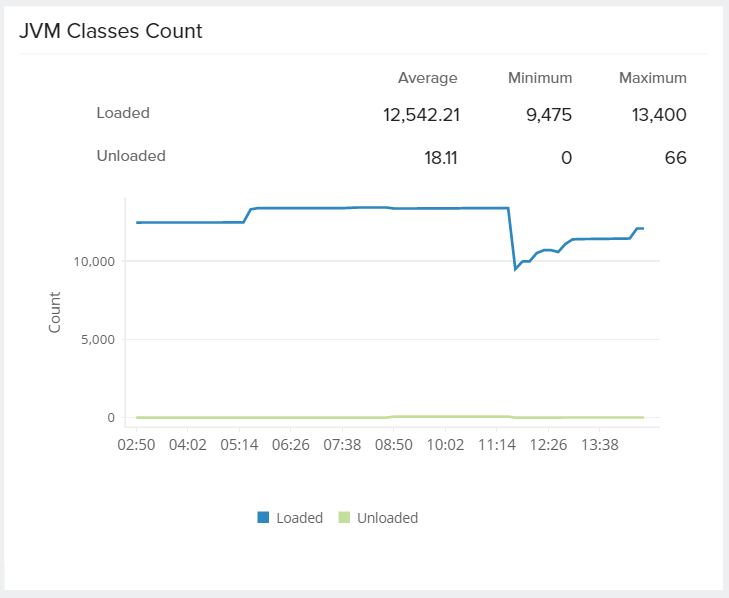
Task: Click the Loaded row label in table
Action: pos(123,113)
